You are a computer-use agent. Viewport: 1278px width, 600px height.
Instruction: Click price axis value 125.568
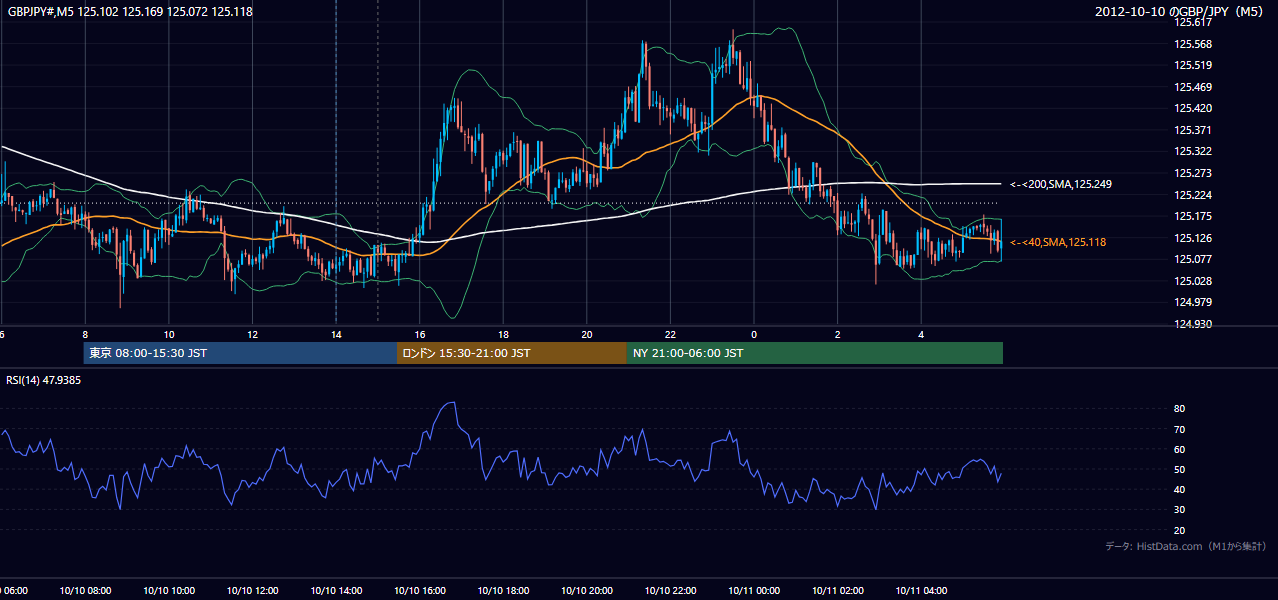(x=1194, y=44)
